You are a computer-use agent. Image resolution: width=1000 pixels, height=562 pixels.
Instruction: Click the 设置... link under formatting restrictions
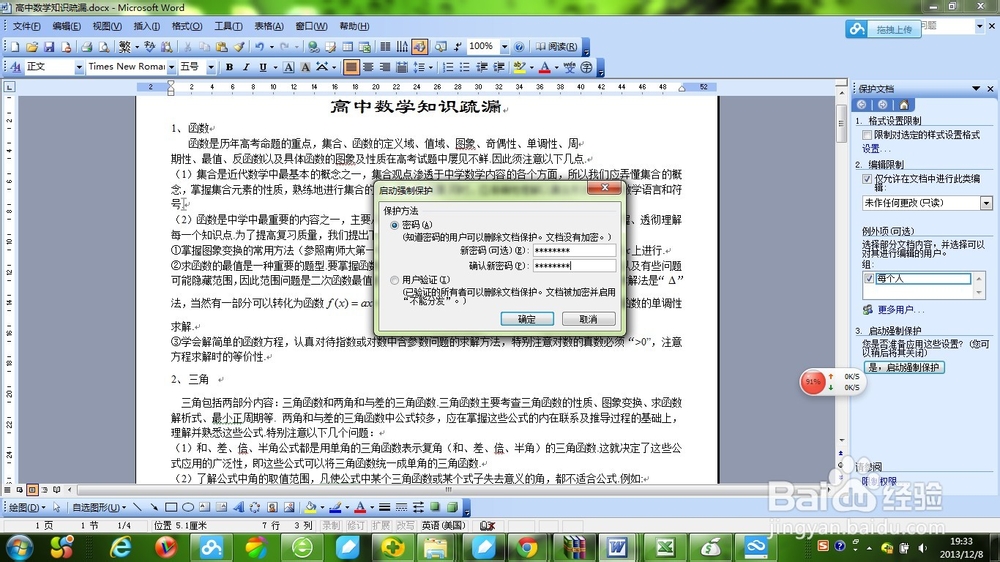click(876, 149)
